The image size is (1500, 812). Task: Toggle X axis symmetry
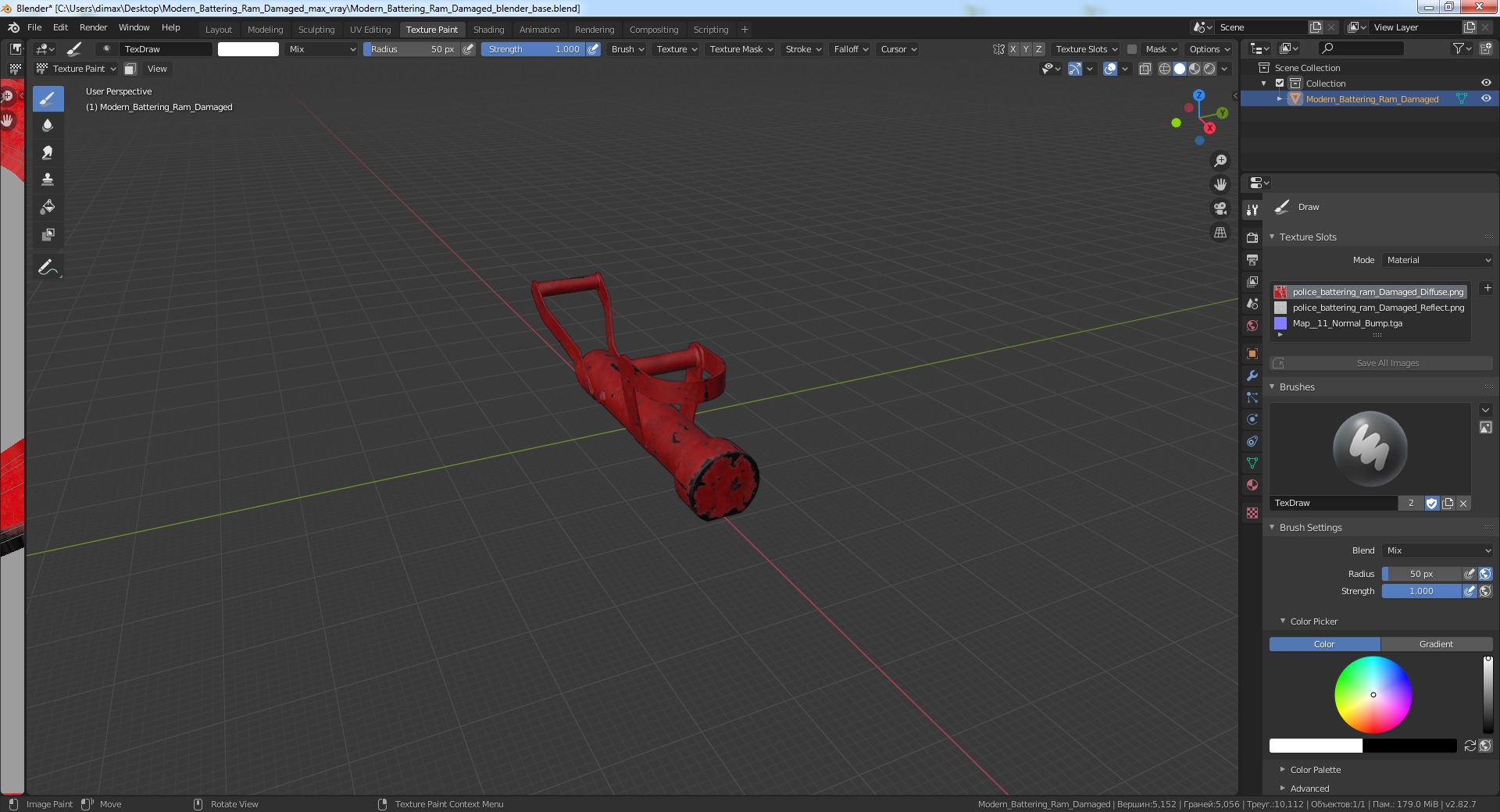[x=1013, y=49]
